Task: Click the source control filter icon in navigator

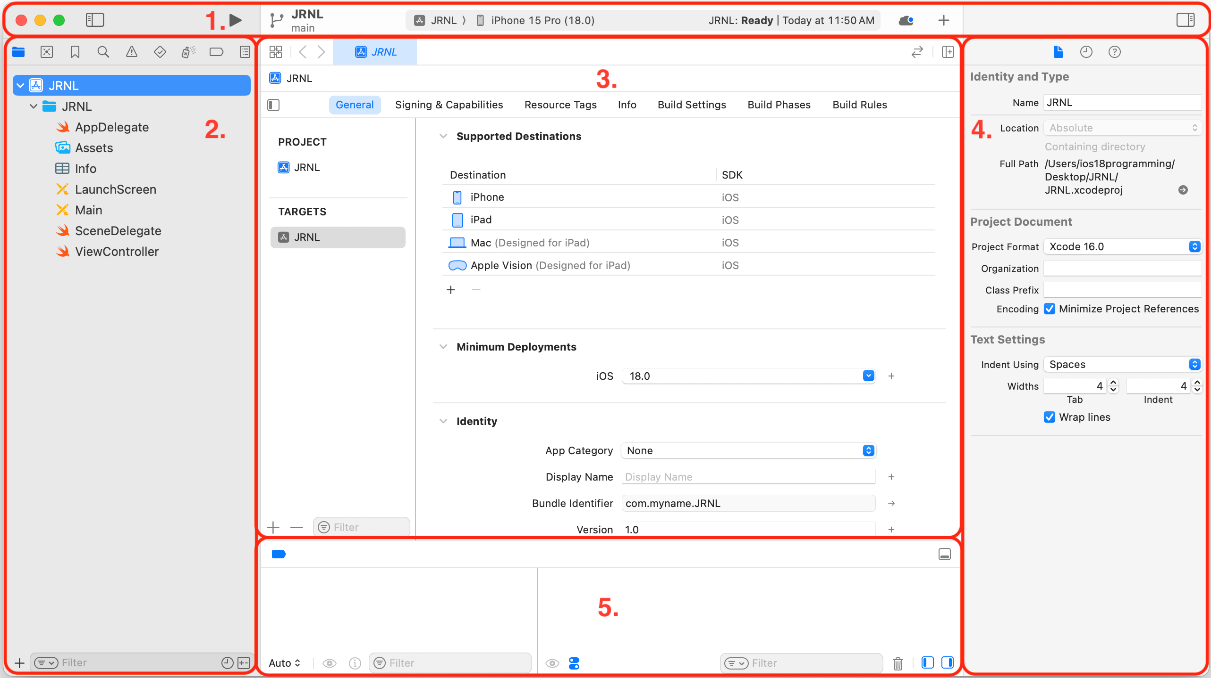Action: click(x=243, y=663)
